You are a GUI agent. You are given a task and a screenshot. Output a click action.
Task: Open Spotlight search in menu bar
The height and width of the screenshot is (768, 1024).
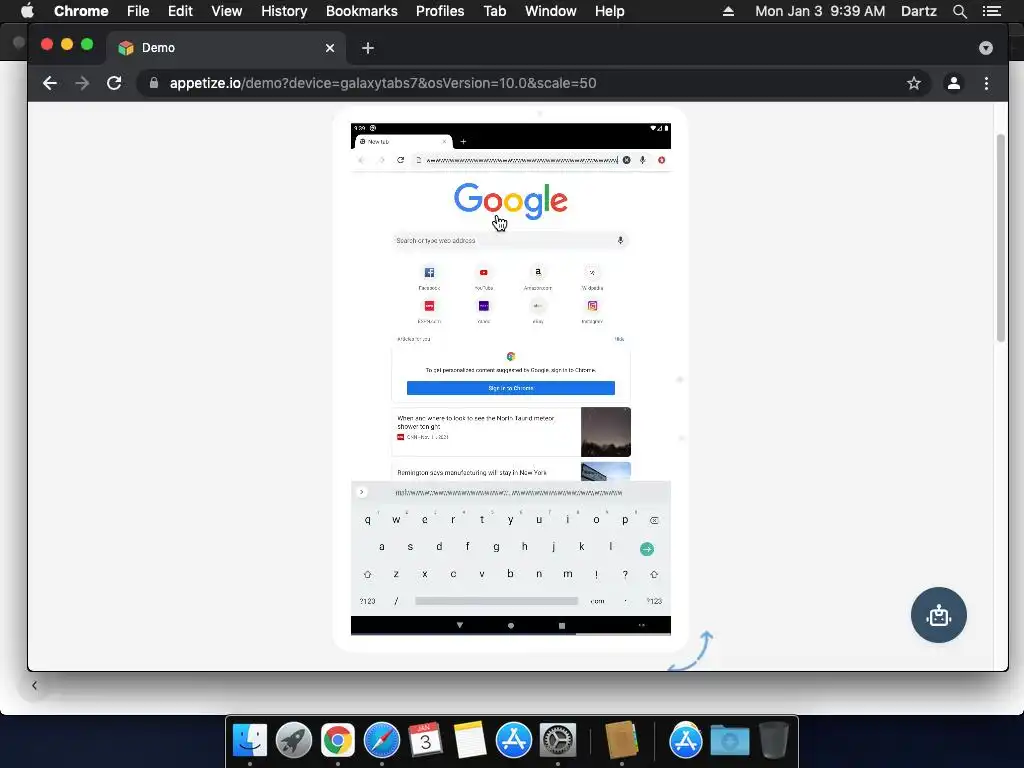(959, 11)
